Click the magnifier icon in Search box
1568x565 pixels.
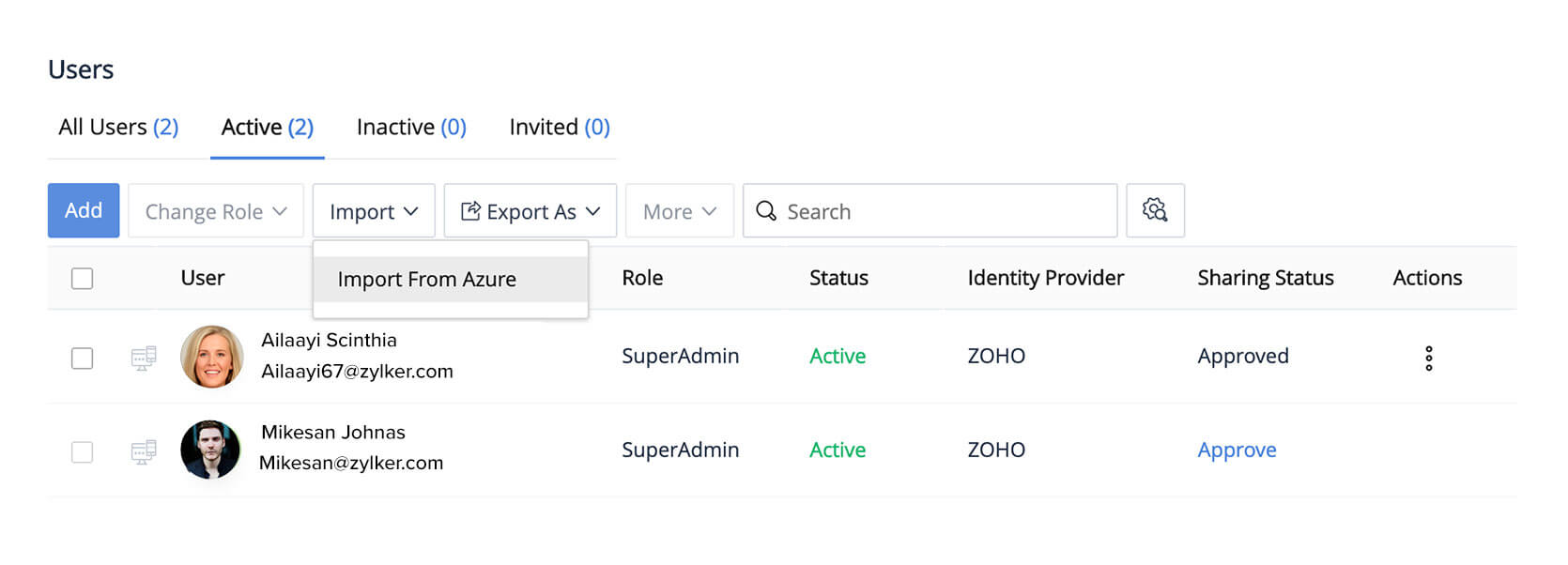pyautogui.click(x=766, y=211)
